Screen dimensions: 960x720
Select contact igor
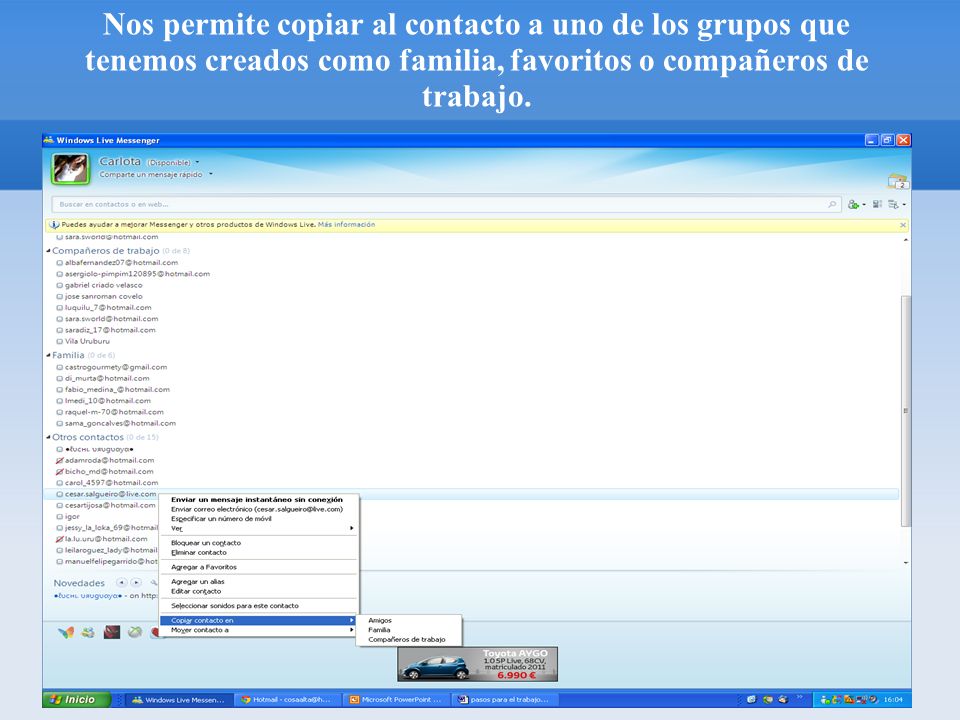(72, 517)
